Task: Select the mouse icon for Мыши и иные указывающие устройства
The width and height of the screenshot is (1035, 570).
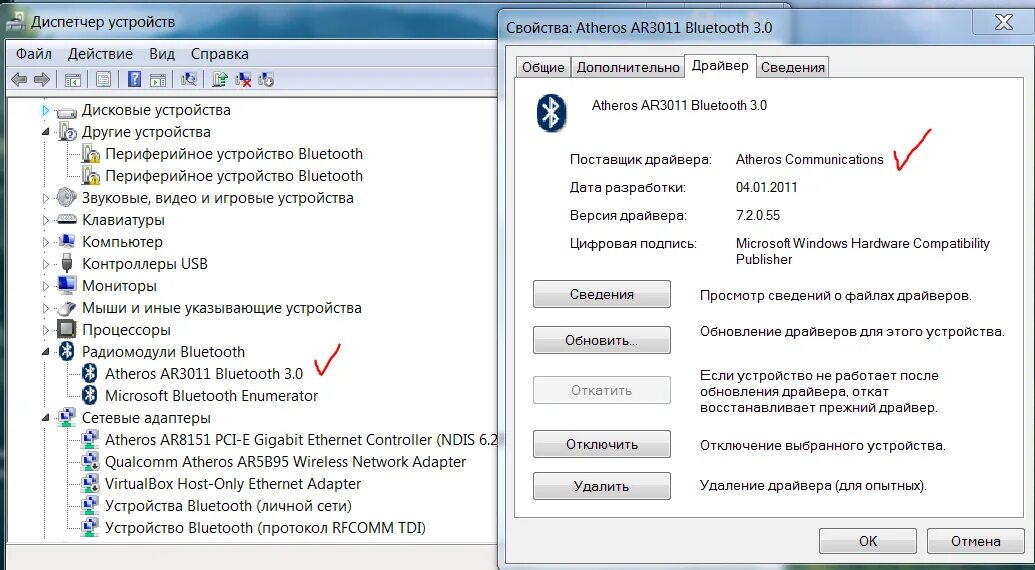Action: point(67,307)
